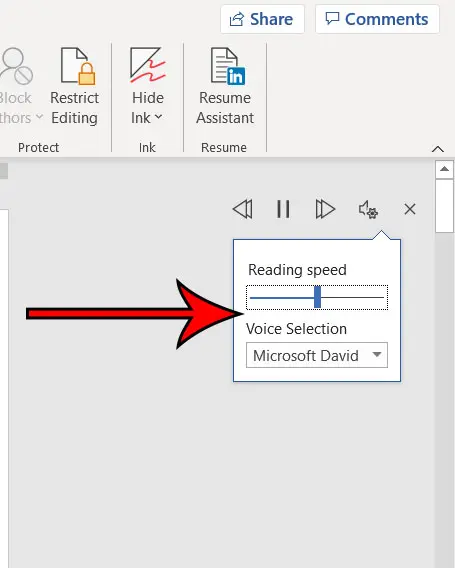Open Read Aloud voice settings

[x=368, y=209]
